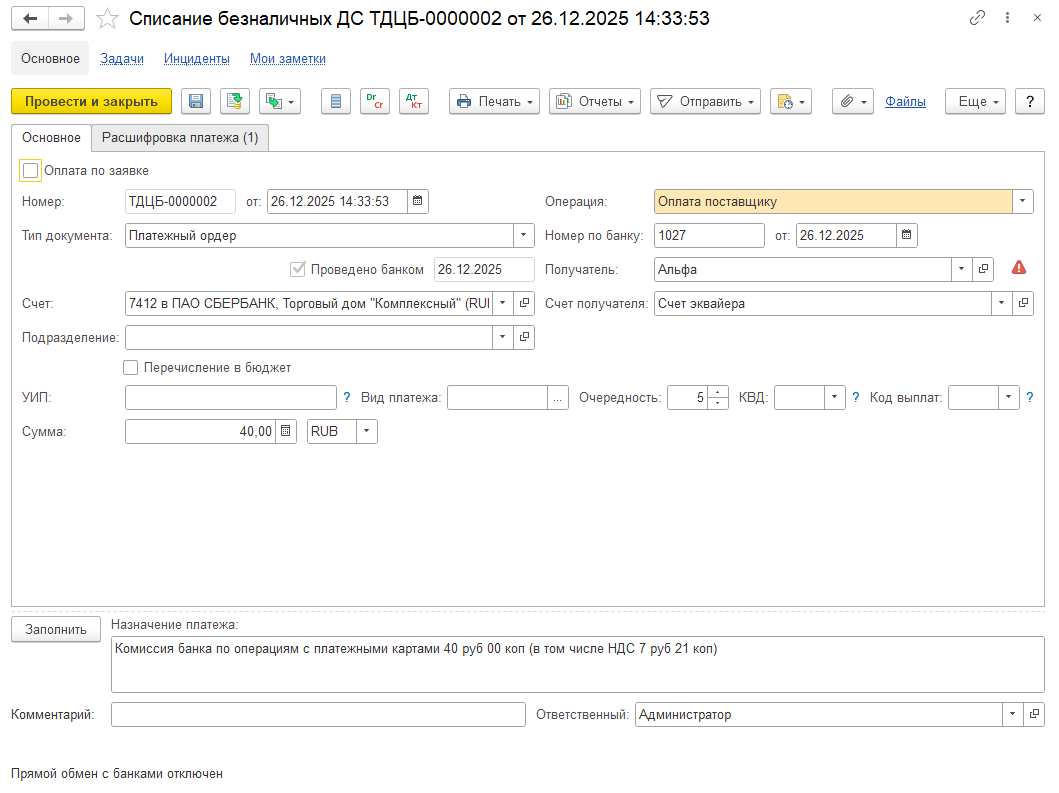This screenshot has height=793, width=1059.
Task: Open calculator for the Сумма field
Action: (x=286, y=431)
